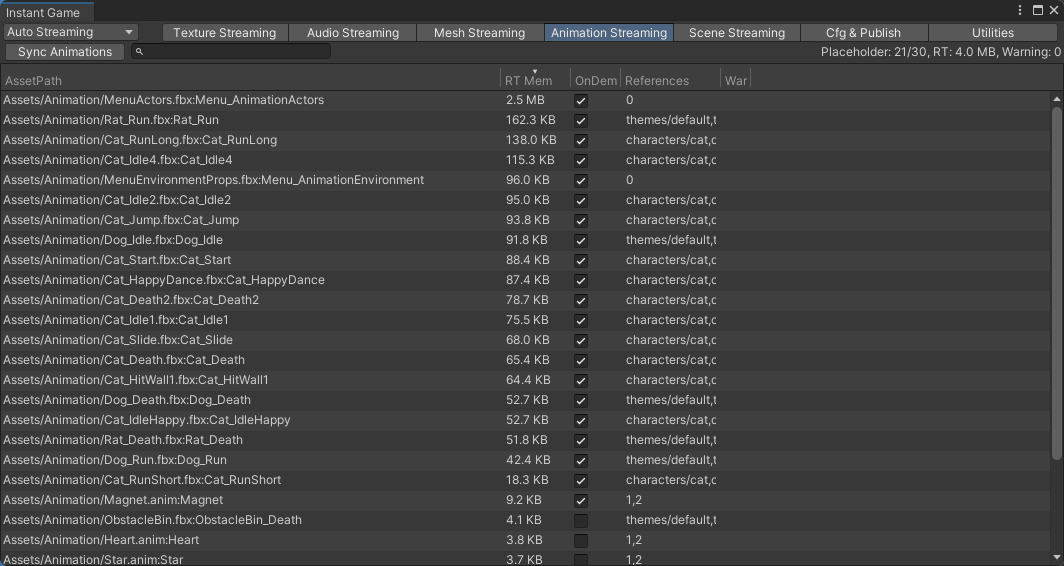The image size is (1064, 566).
Task: Switch to the Mesh Streaming tab
Action: pyautogui.click(x=479, y=32)
